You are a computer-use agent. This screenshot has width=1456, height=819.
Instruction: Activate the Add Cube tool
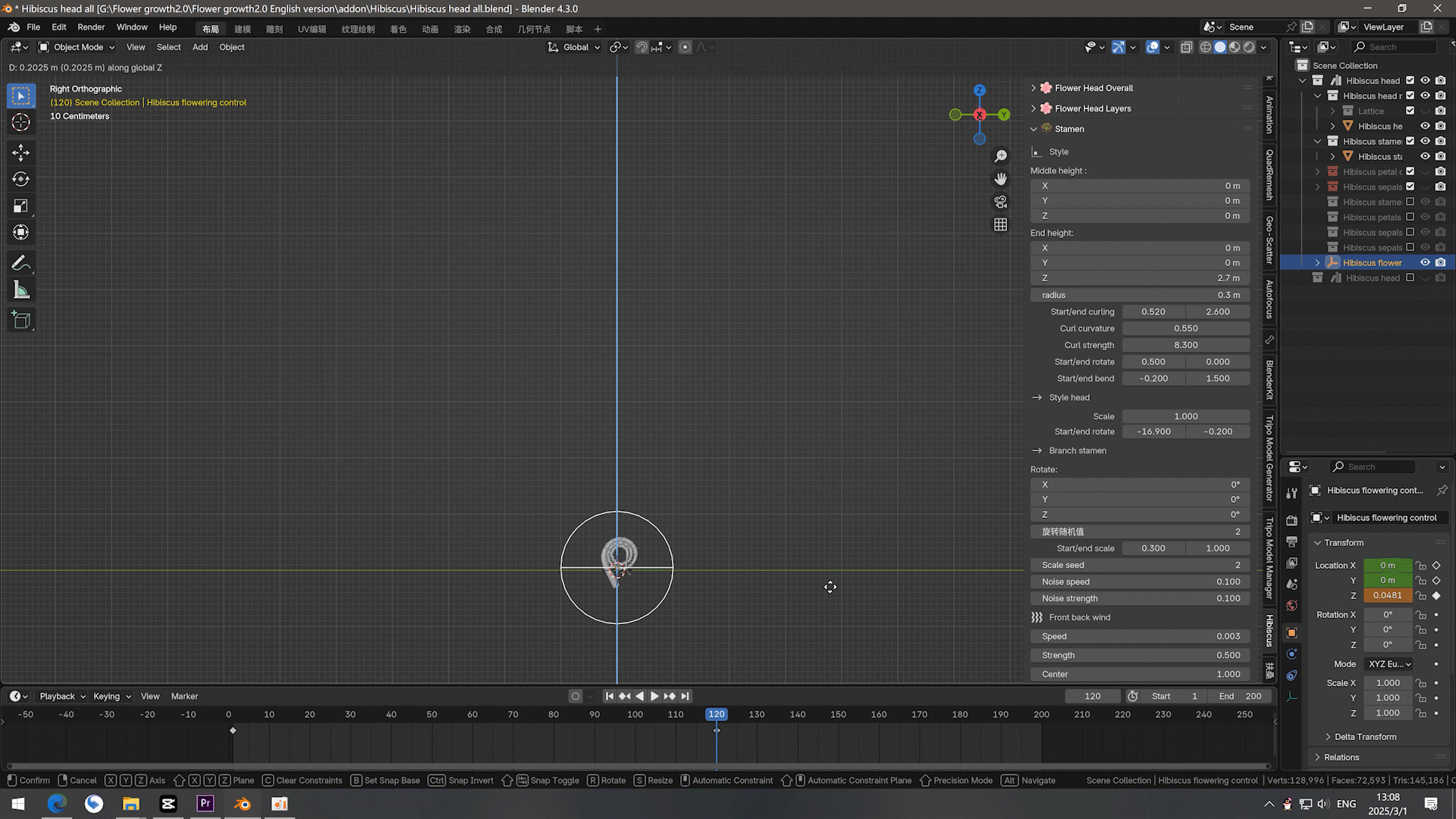click(21, 320)
